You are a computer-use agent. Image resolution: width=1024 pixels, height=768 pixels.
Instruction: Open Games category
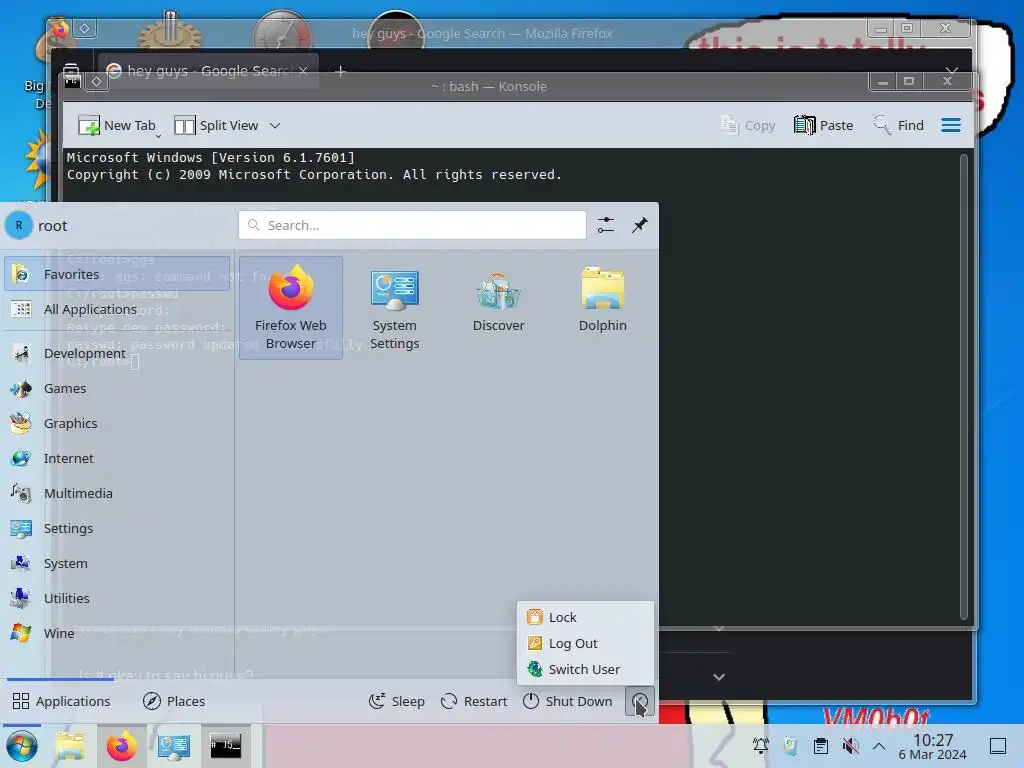click(x=117, y=388)
